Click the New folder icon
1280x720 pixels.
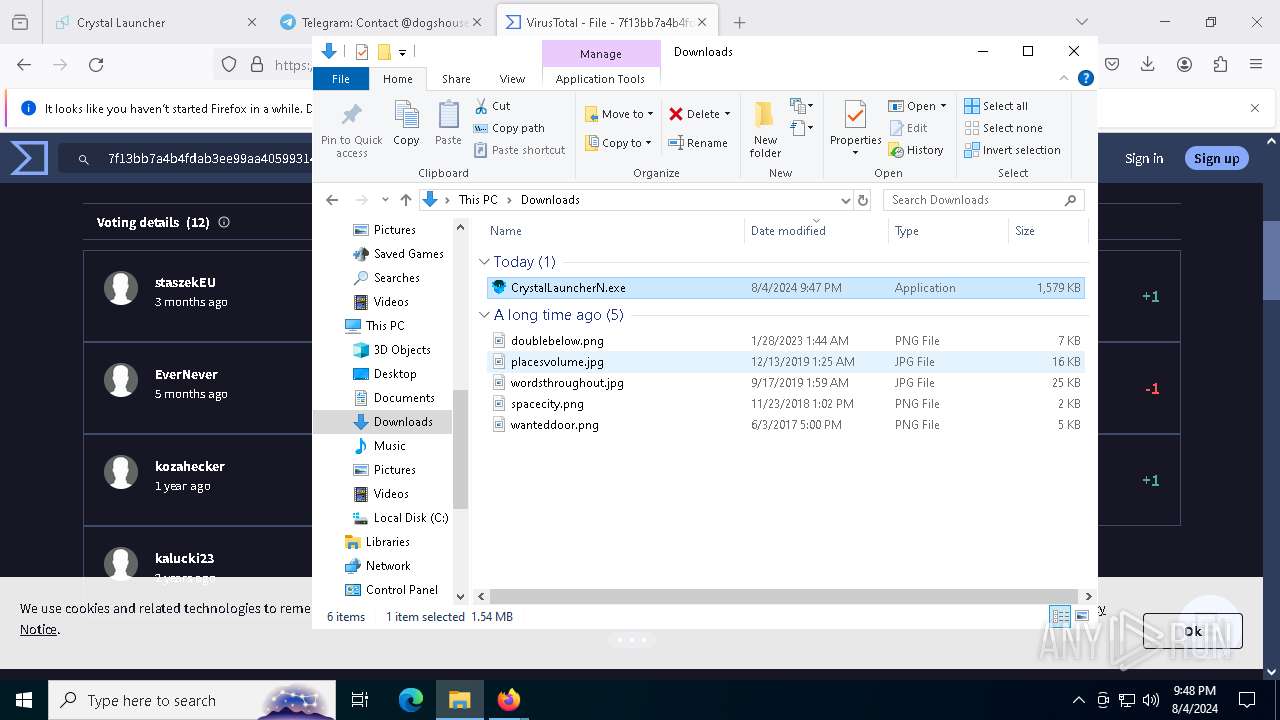[765, 114]
